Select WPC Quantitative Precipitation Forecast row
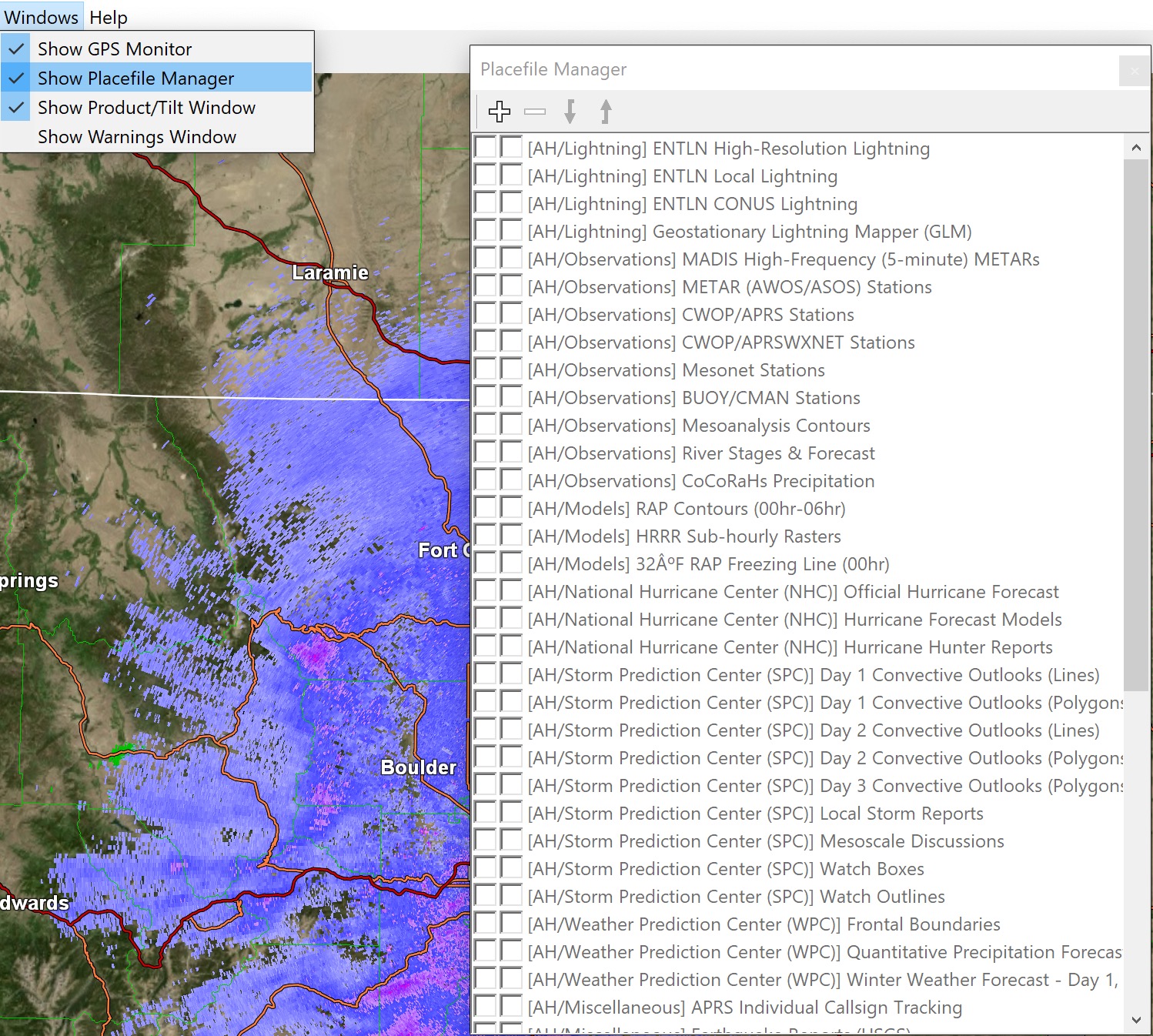Screen dimensions: 1153x1036 click(797, 952)
